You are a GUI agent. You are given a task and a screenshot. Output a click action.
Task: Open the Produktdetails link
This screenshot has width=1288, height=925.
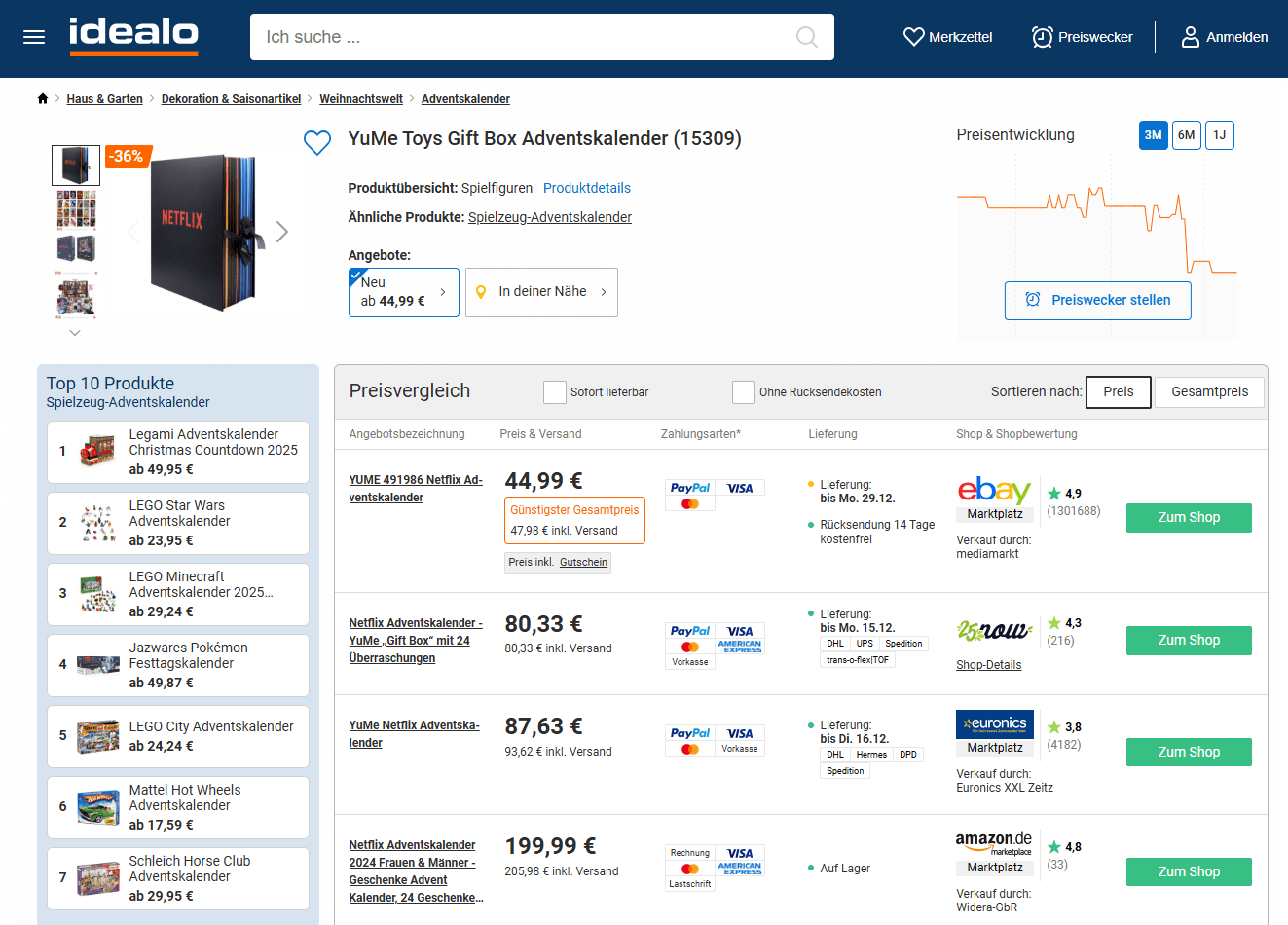click(586, 188)
